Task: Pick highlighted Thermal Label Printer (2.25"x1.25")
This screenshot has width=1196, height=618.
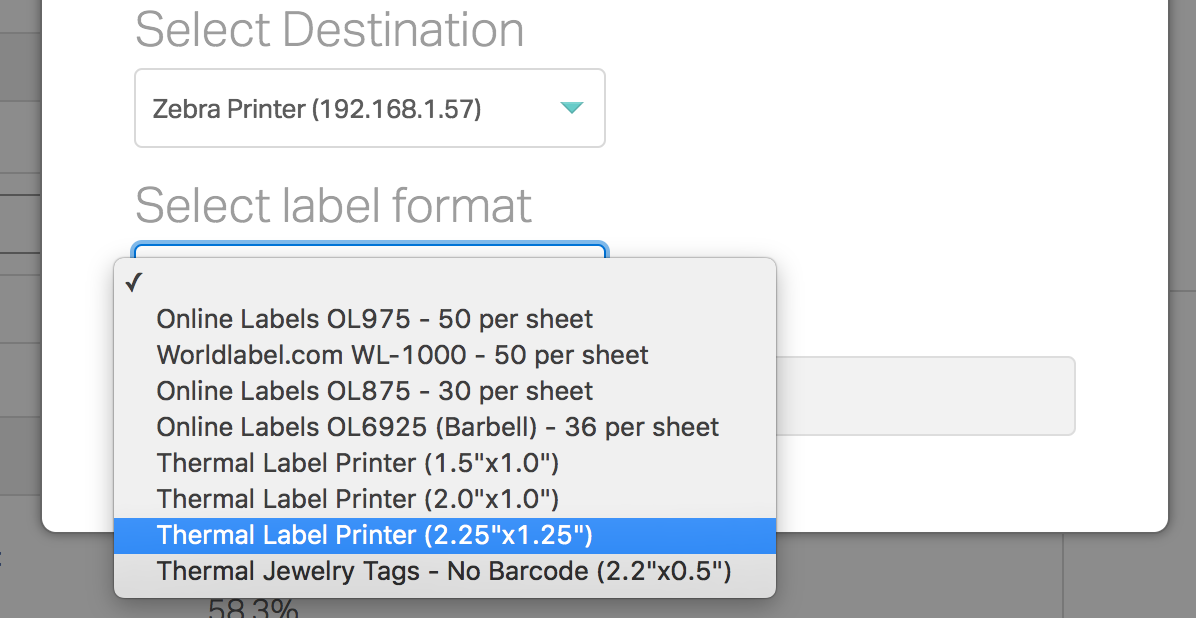Action: pyautogui.click(x=375, y=535)
